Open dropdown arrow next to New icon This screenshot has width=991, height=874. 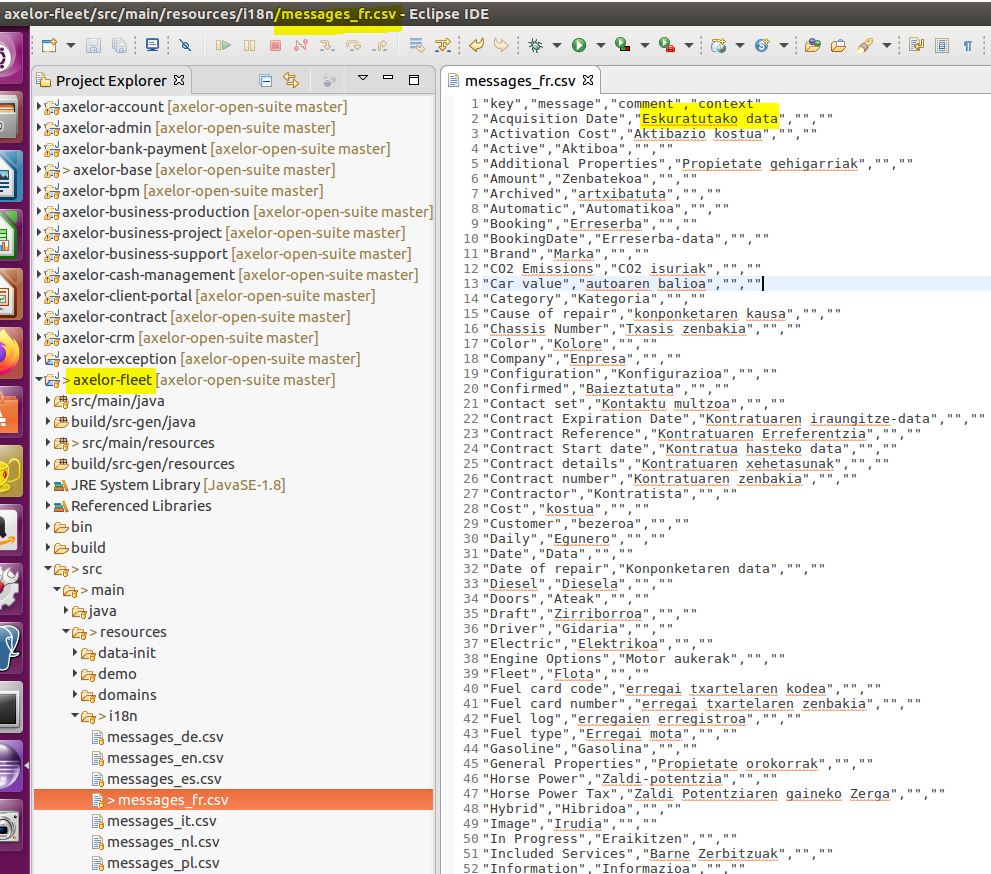pyautogui.click(x=71, y=46)
